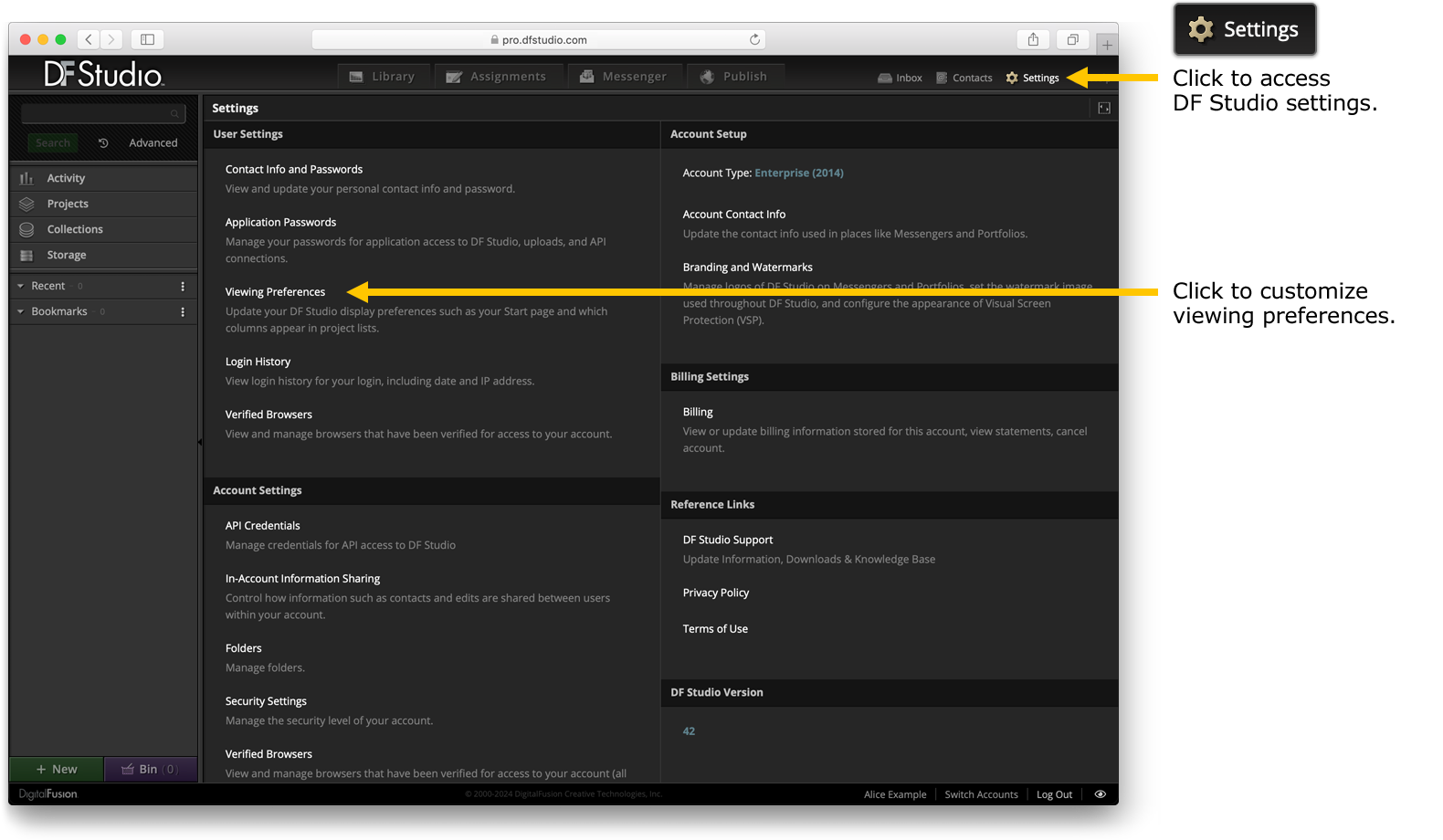1443x840 pixels.
Task: Open DF Studio Support
Action: coord(728,540)
